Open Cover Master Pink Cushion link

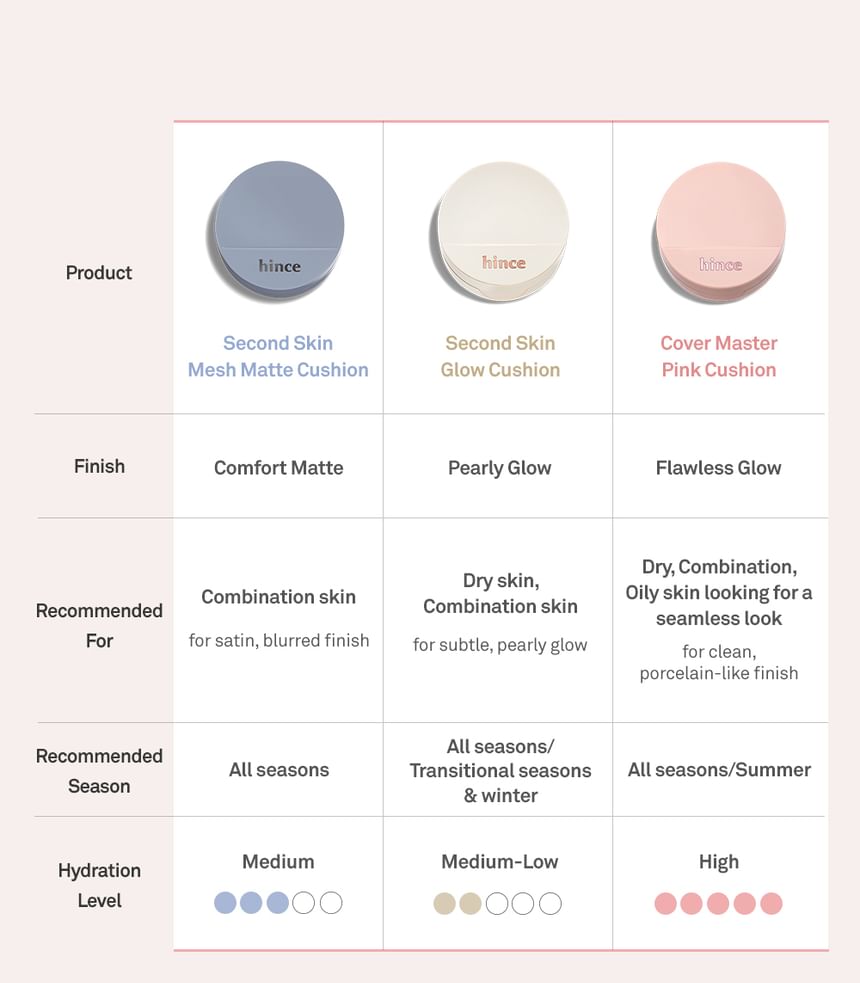point(719,356)
